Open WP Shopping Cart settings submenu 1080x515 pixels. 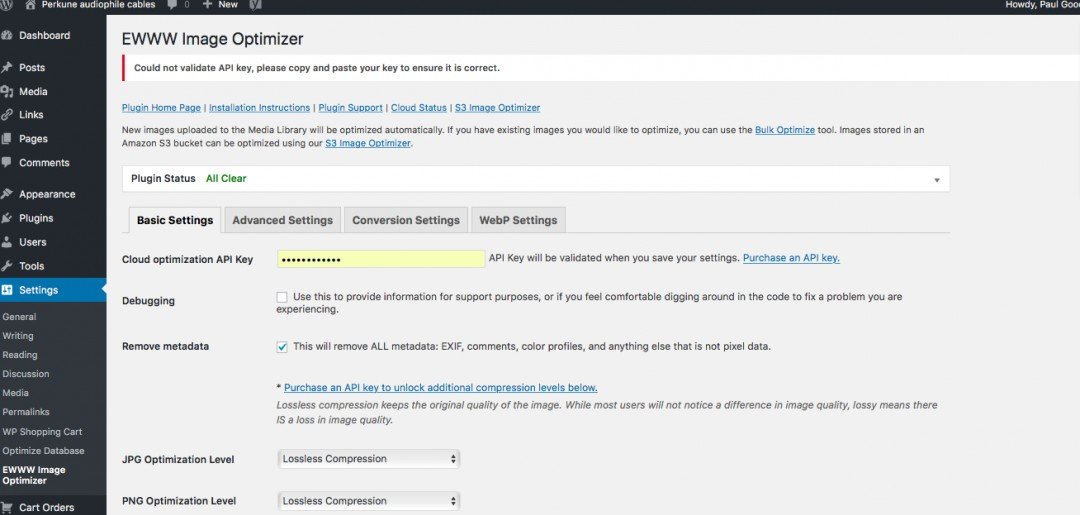click(42, 432)
